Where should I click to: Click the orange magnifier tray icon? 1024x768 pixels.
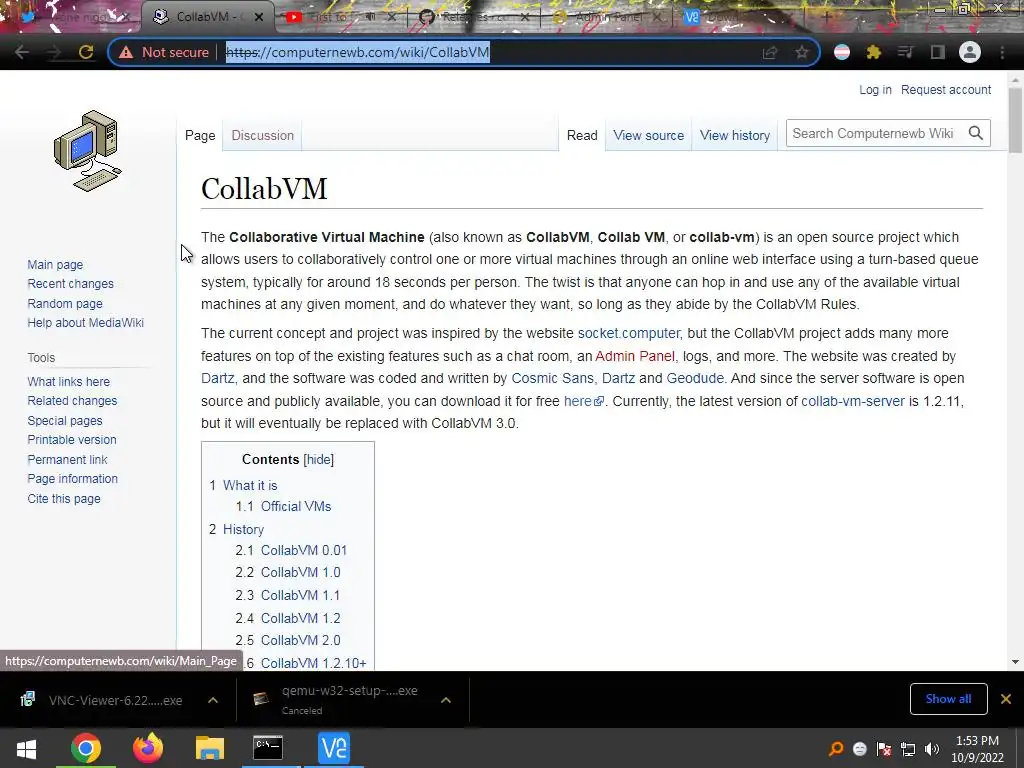(835, 749)
